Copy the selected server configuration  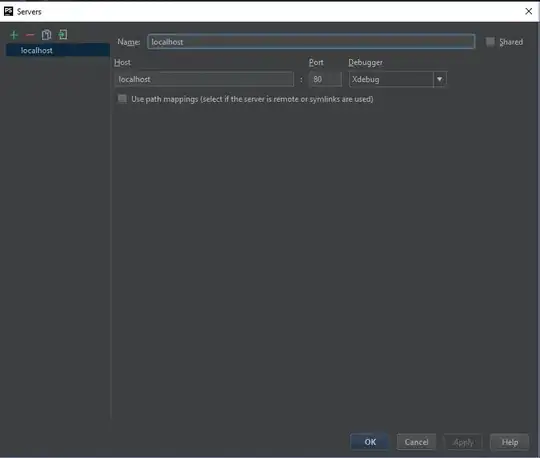pyautogui.click(x=46, y=35)
